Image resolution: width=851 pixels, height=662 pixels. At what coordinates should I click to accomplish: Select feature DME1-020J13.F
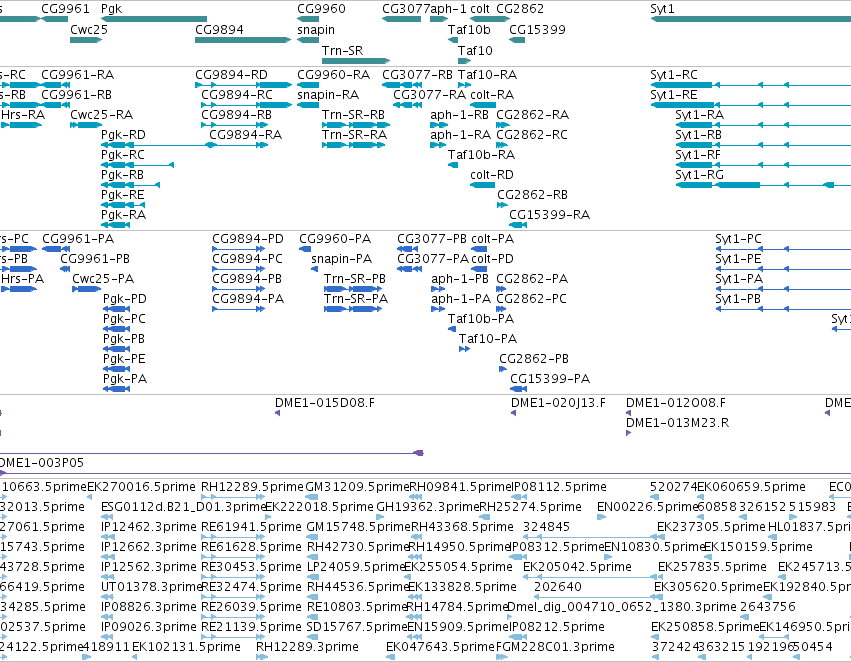tap(558, 403)
